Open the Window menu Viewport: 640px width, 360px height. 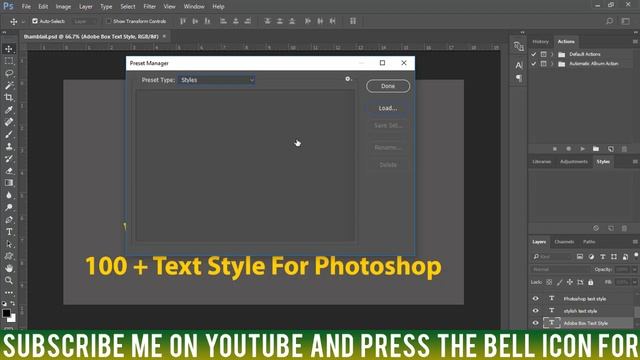(x=194, y=7)
